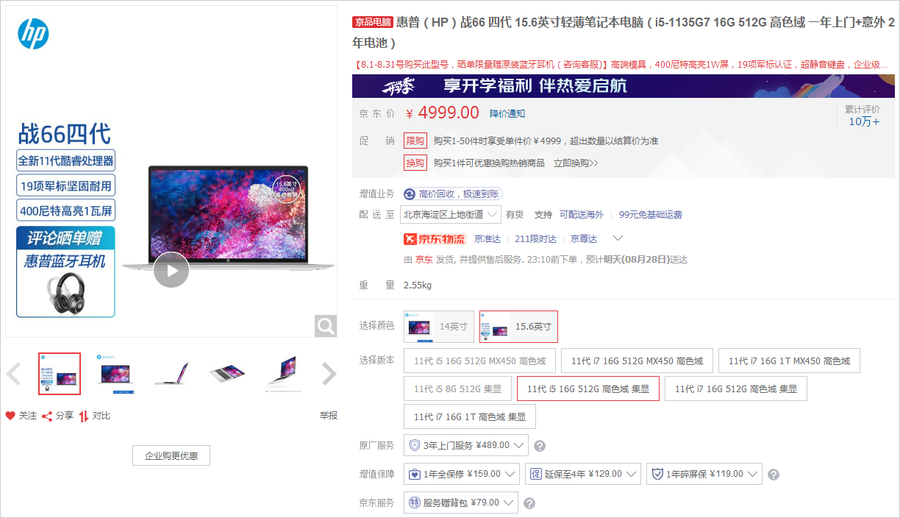Expand the 京东物流 delivery options chevron
The height and width of the screenshot is (518, 900).
[x=618, y=238]
